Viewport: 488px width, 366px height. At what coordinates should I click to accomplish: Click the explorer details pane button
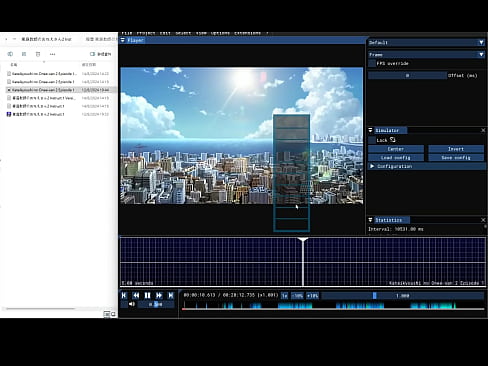click(x=100, y=54)
